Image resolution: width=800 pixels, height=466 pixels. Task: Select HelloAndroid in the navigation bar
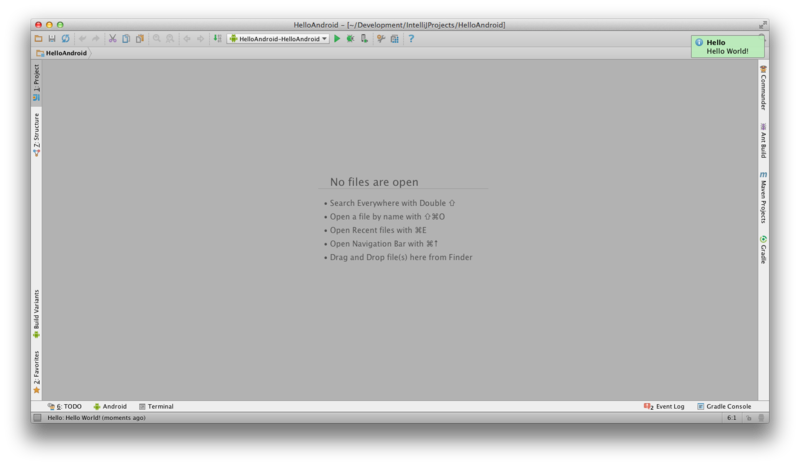(x=62, y=53)
